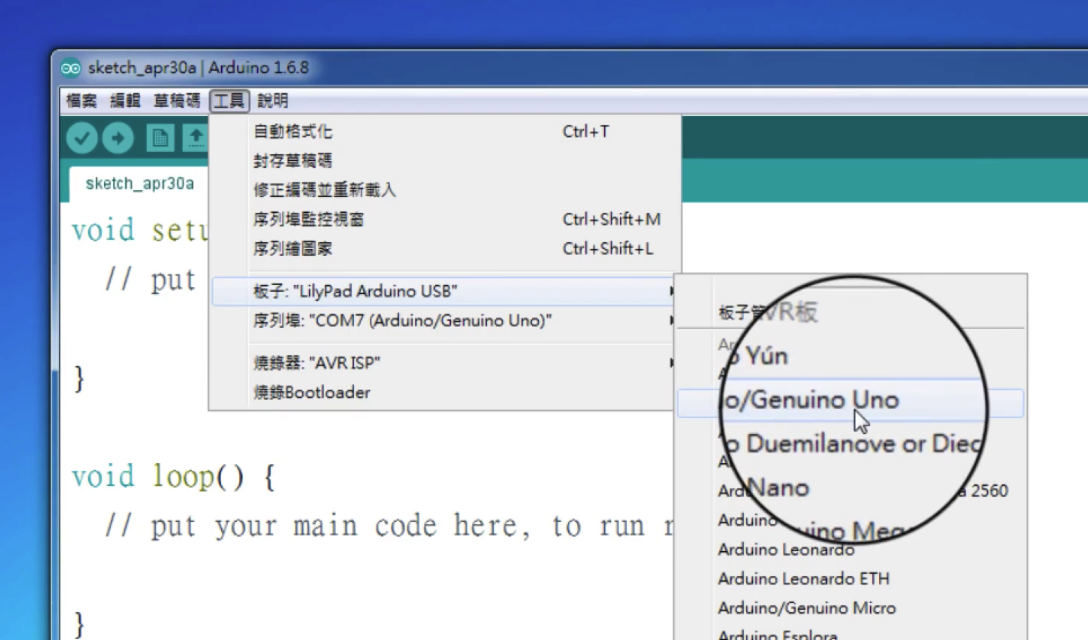Select the Arduino/Genuino Micro board
The height and width of the screenshot is (640, 1088).
point(851,607)
